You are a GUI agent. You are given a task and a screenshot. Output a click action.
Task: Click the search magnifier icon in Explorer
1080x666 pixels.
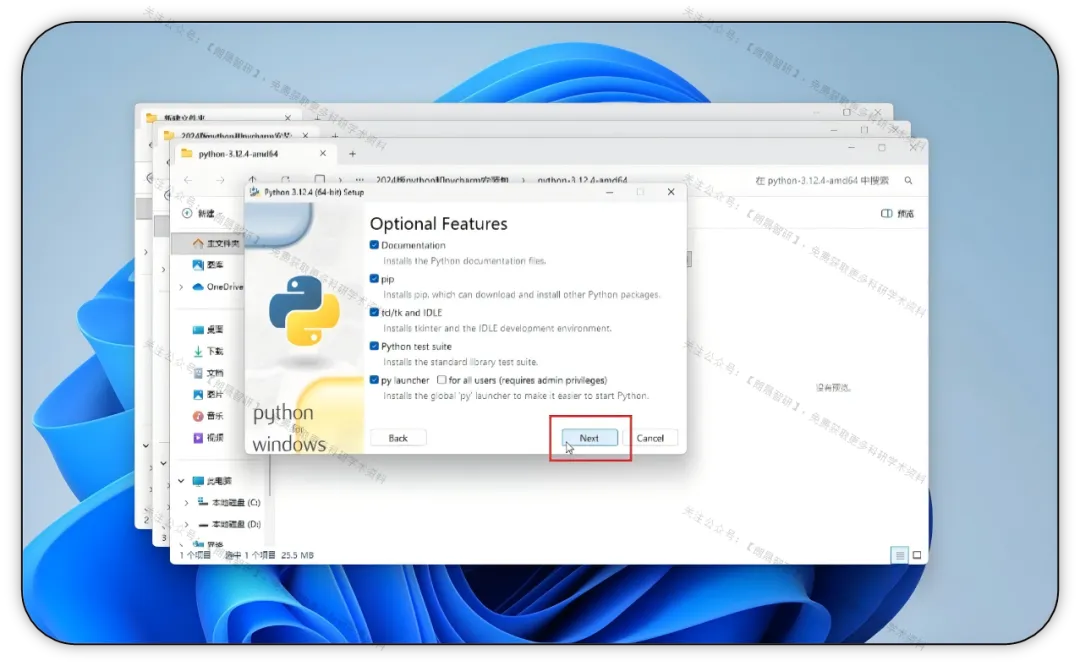coord(908,180)
